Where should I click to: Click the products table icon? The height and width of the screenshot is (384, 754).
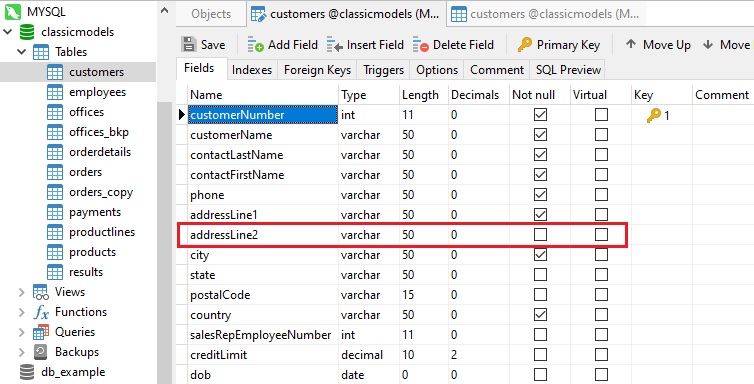pos(55,252)
